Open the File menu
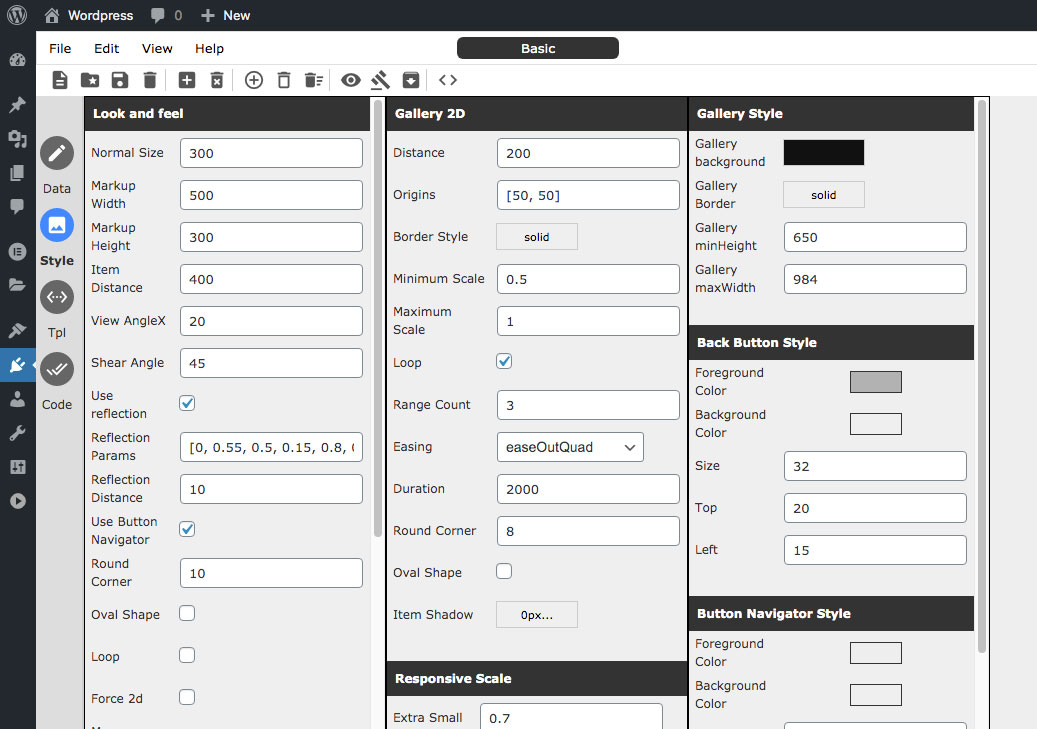This screenshot has width=1037, height=729. [x=60, y=48]
